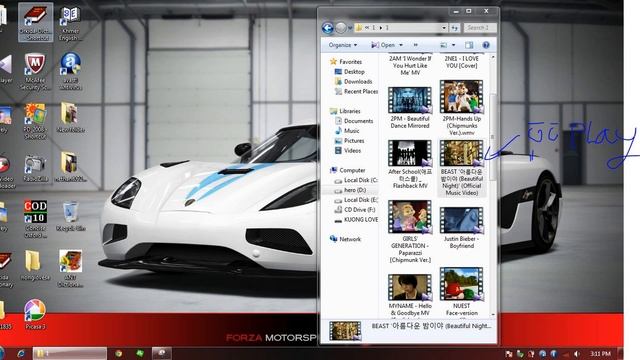Click the 2NE1 - I LOVE YOU [Cover] filename

[461, 62]
